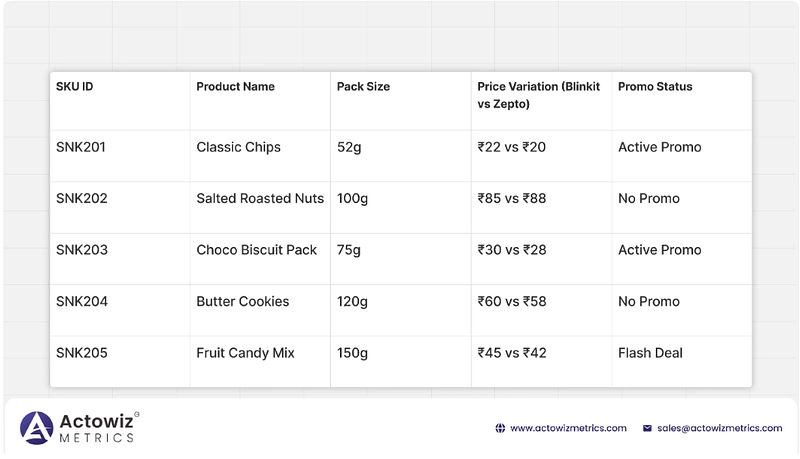The height and width of the screenshot is (459, 800).
Task: Click the Actowiz Metrics logo icon
Action: tap(36, 428)
